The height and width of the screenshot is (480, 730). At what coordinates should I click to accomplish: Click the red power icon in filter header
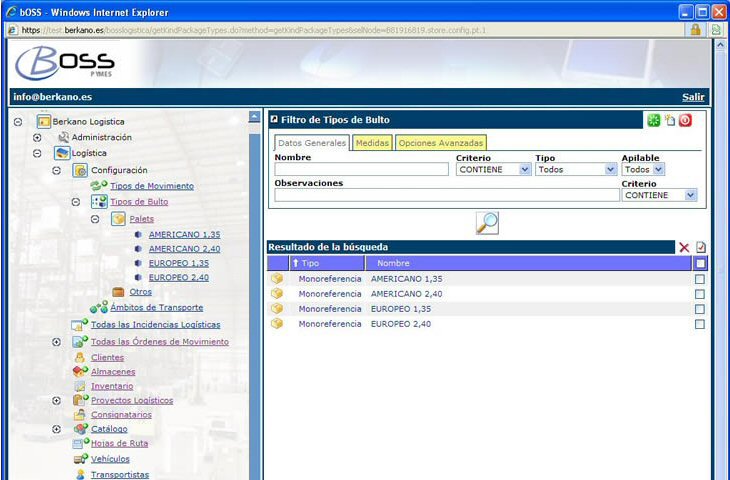[685, 120]
